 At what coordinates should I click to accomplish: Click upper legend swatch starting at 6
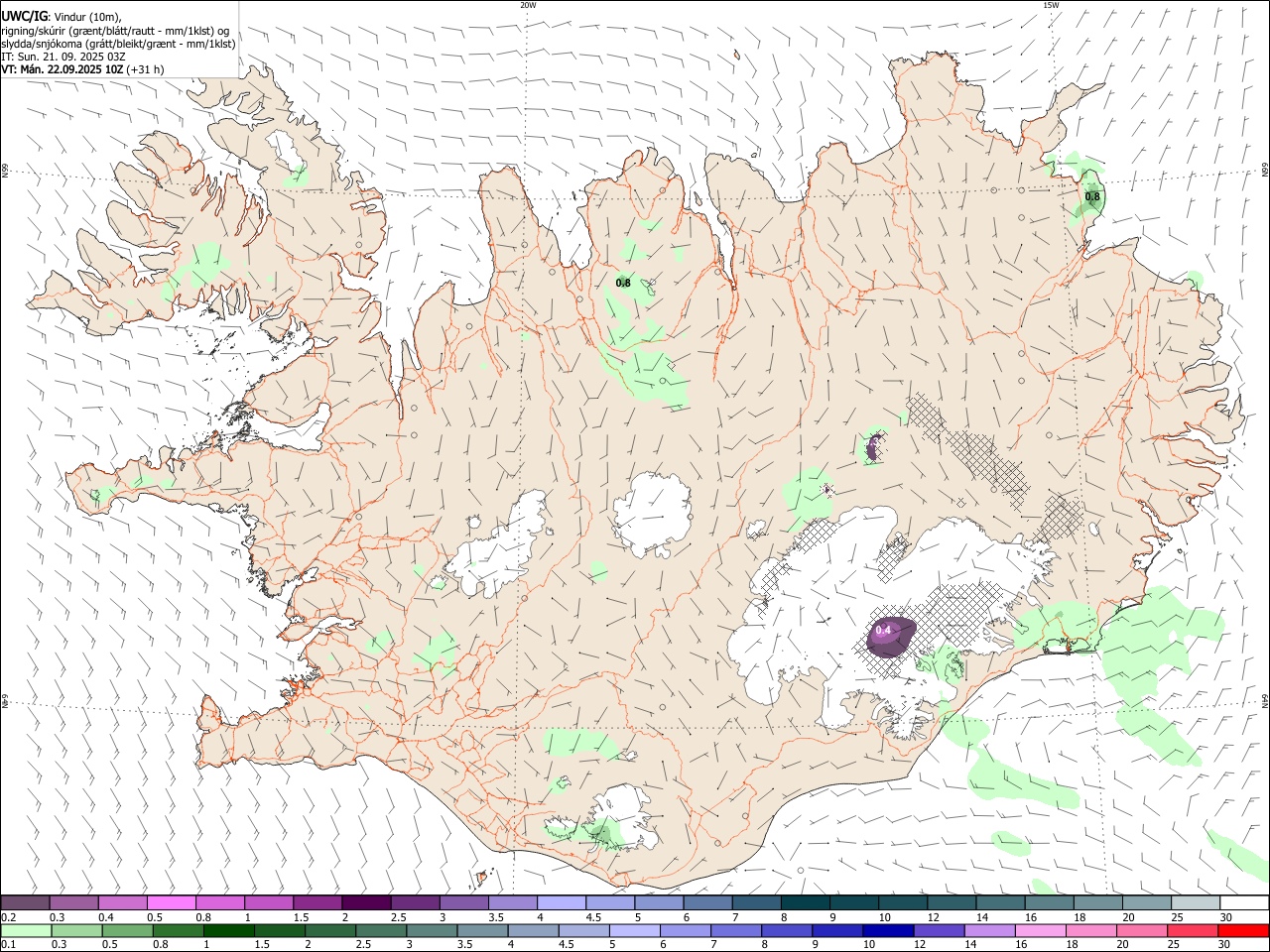tap(708, 902)
